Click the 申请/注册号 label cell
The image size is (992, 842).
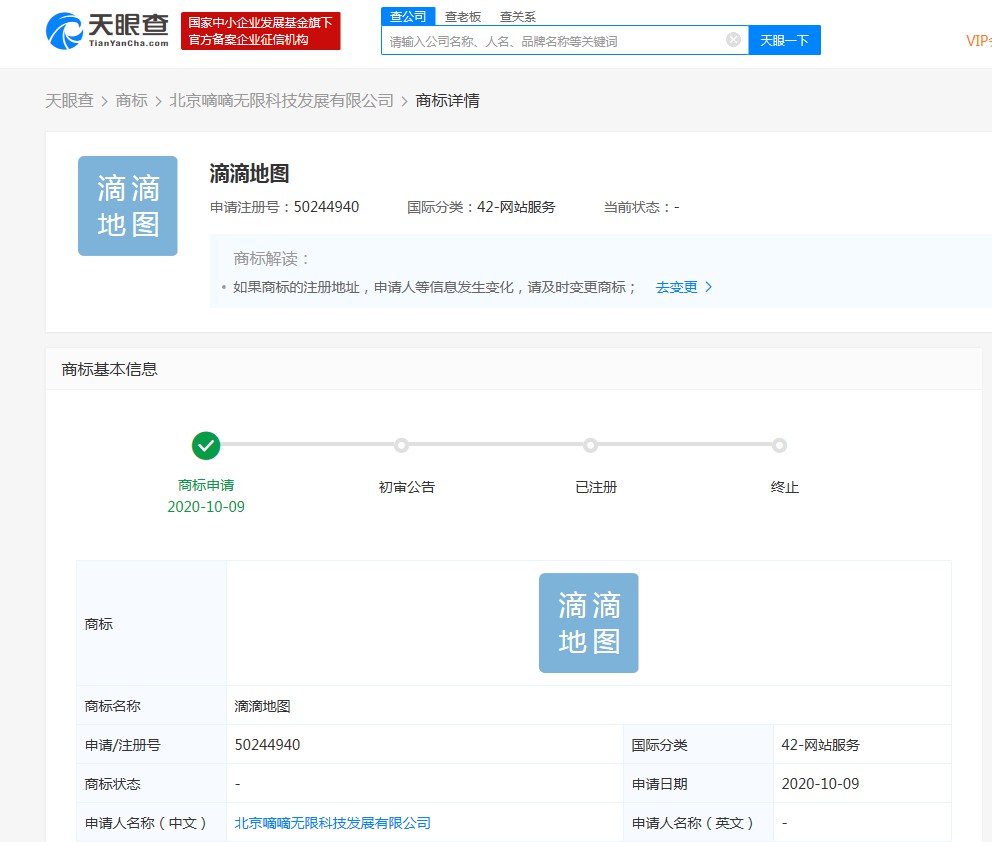(x=151, y=745)
